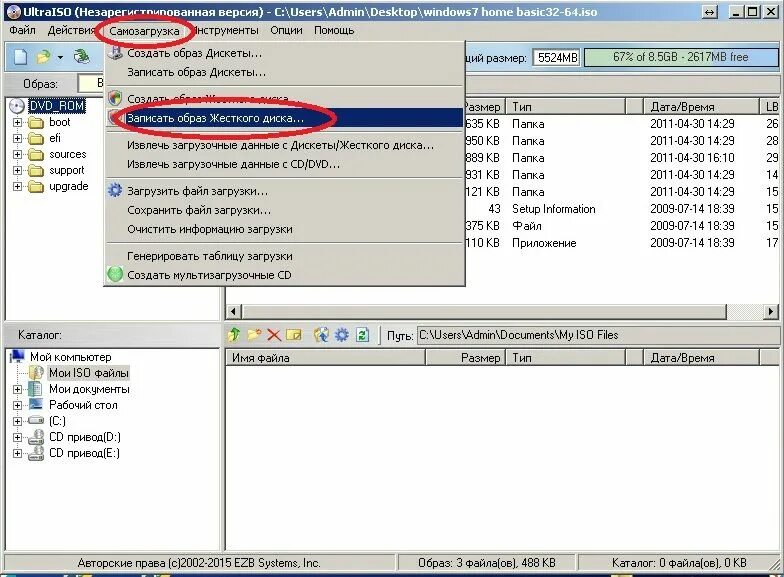Screen dimensions: 784x577
Task: Choose Извлечь загрузочные данные с CD/DVD
Action: click(x=284, y=164)
